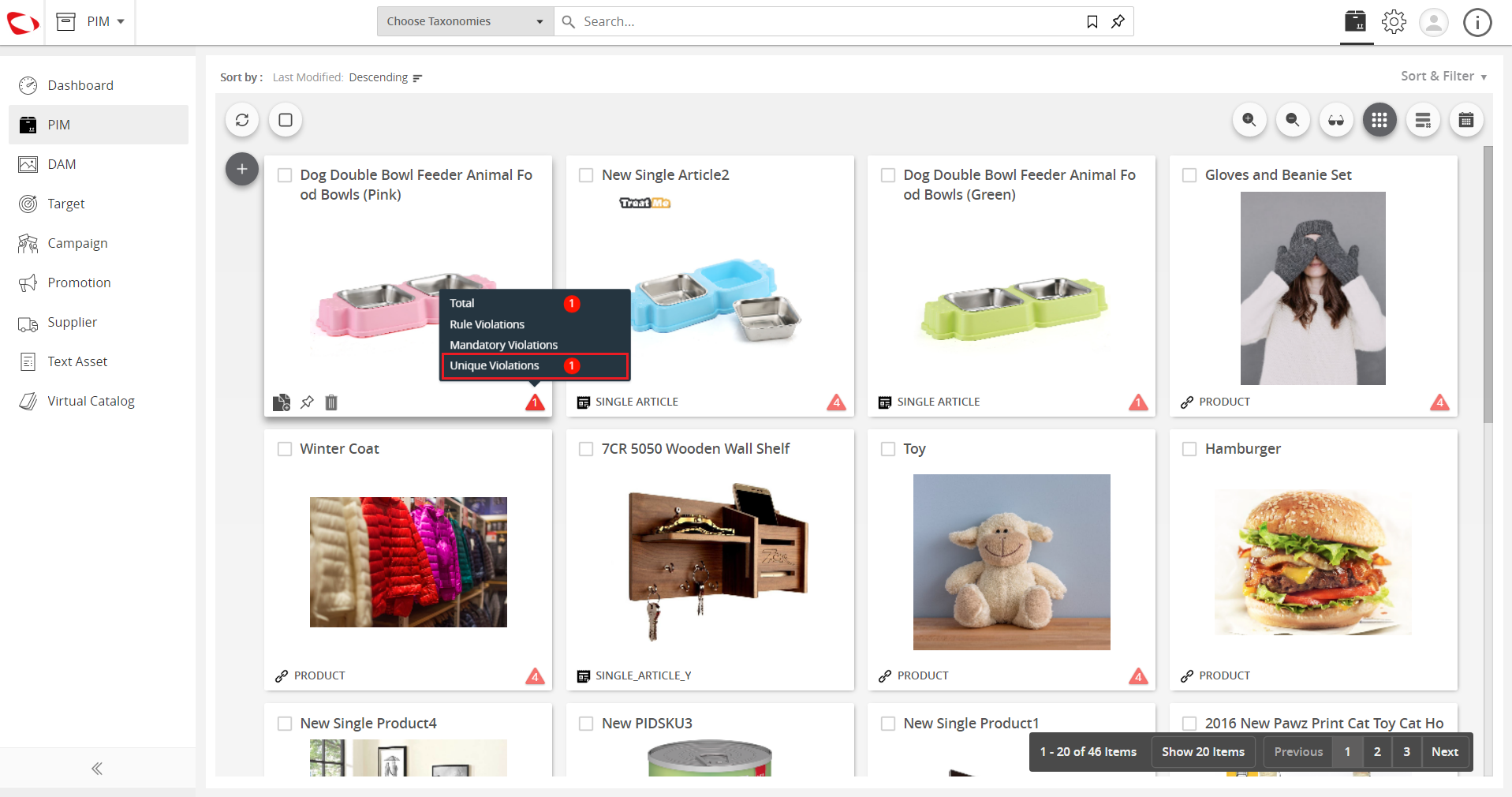Click the zoom out magnifier icon
This screenshot has height=797, width=1512.
point(1293,120)
